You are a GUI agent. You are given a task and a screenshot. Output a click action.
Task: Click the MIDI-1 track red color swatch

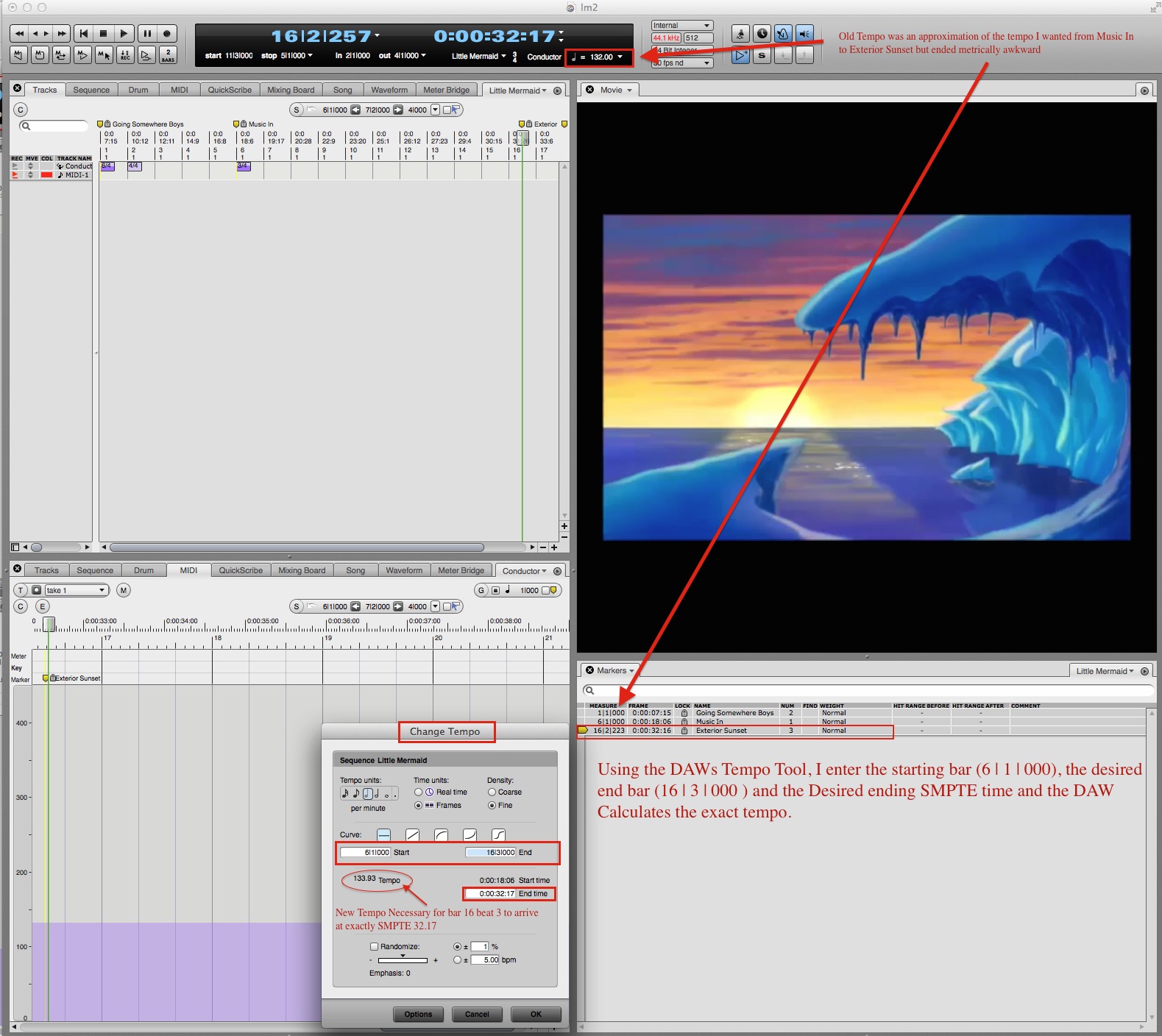click(x=46, y=175)
